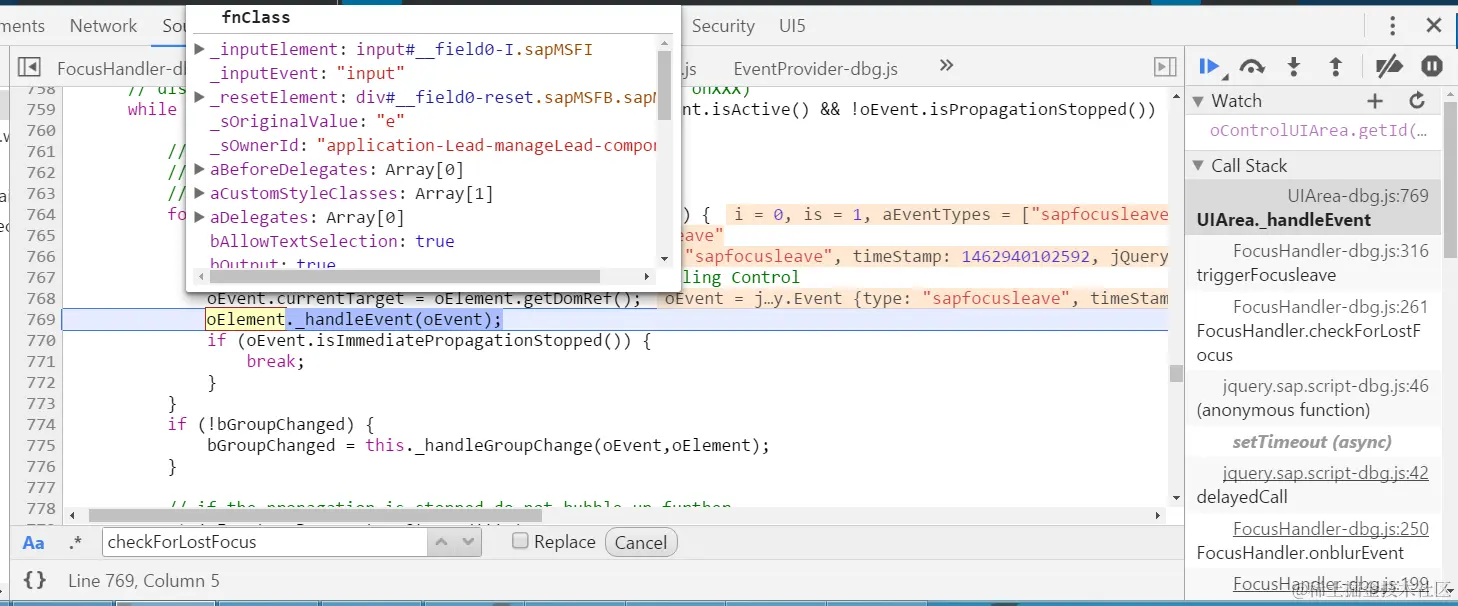Image resolution: width=1458 pixels, height=606 pixels.
Task: Pretty print the source code
Action: click(x=34, y=580)
